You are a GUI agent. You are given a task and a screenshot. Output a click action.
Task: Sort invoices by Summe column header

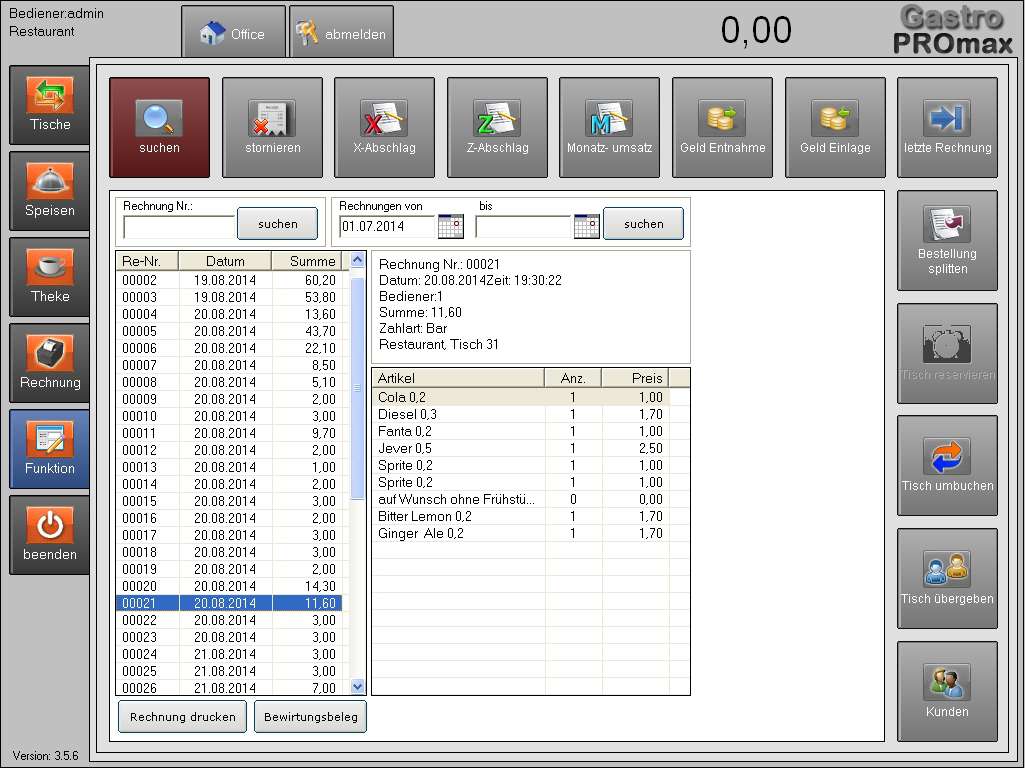click(307, 261)
